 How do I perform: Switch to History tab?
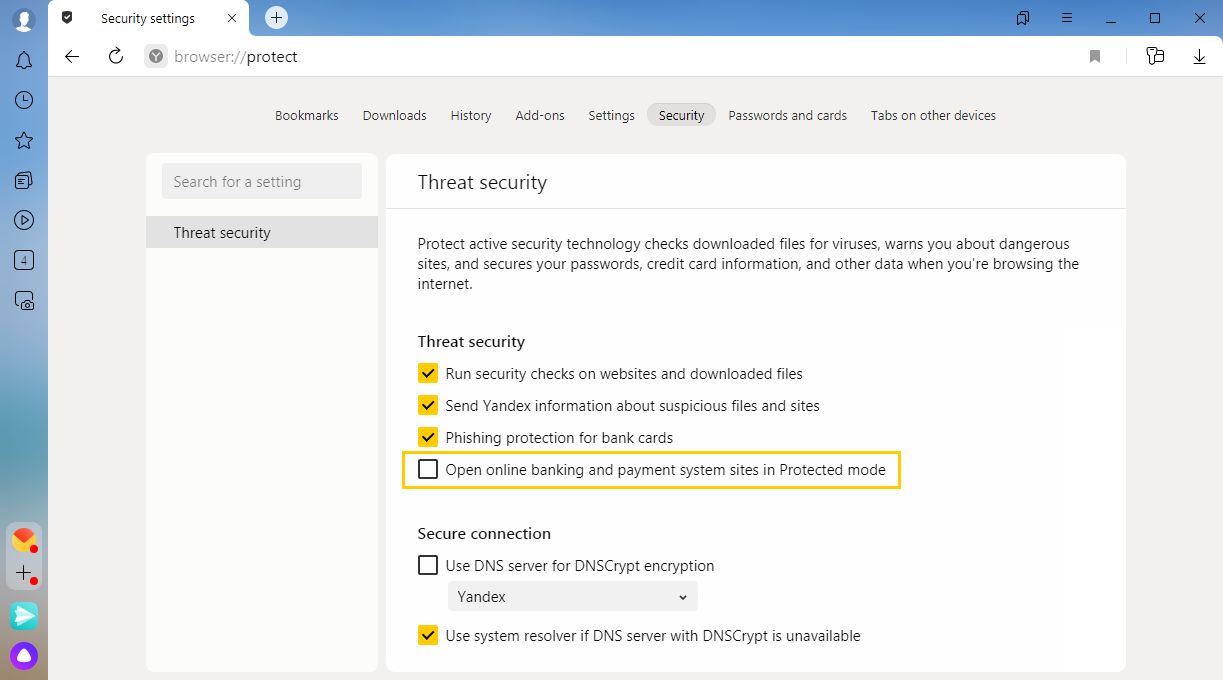click(471, 116)
